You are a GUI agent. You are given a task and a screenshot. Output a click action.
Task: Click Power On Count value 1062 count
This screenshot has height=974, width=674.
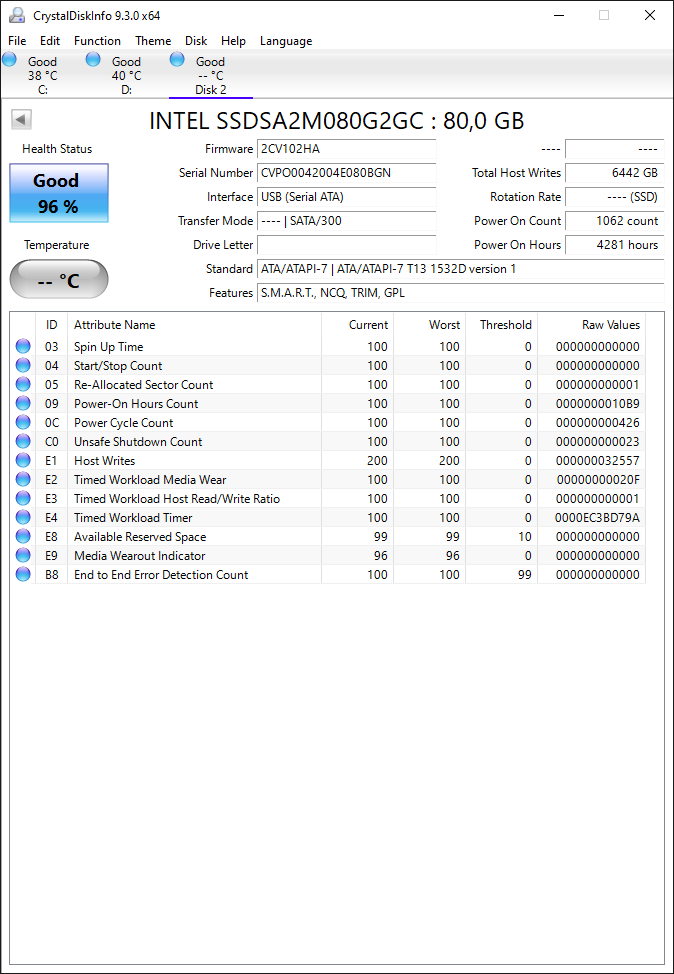pyautogui.click(x=615, y=221)
